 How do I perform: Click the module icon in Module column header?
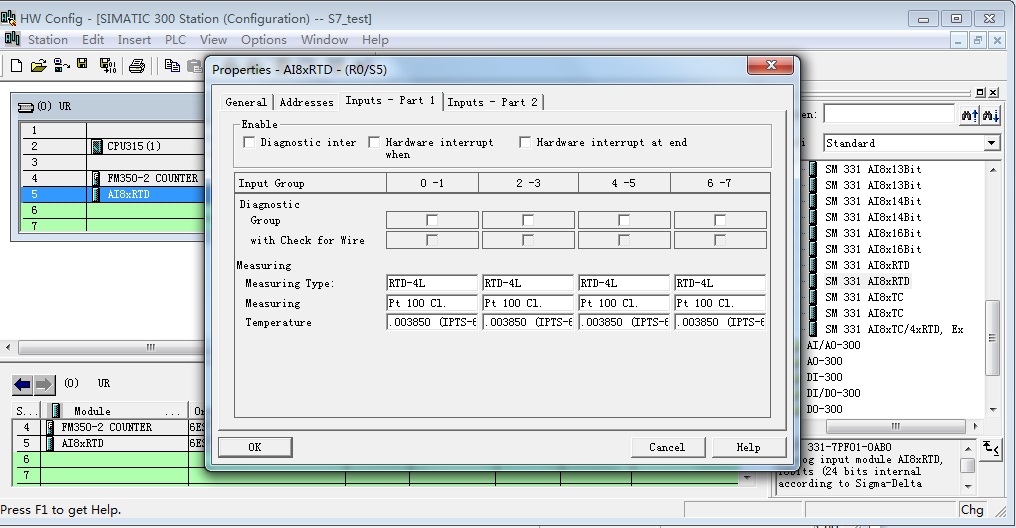(56, 411)
